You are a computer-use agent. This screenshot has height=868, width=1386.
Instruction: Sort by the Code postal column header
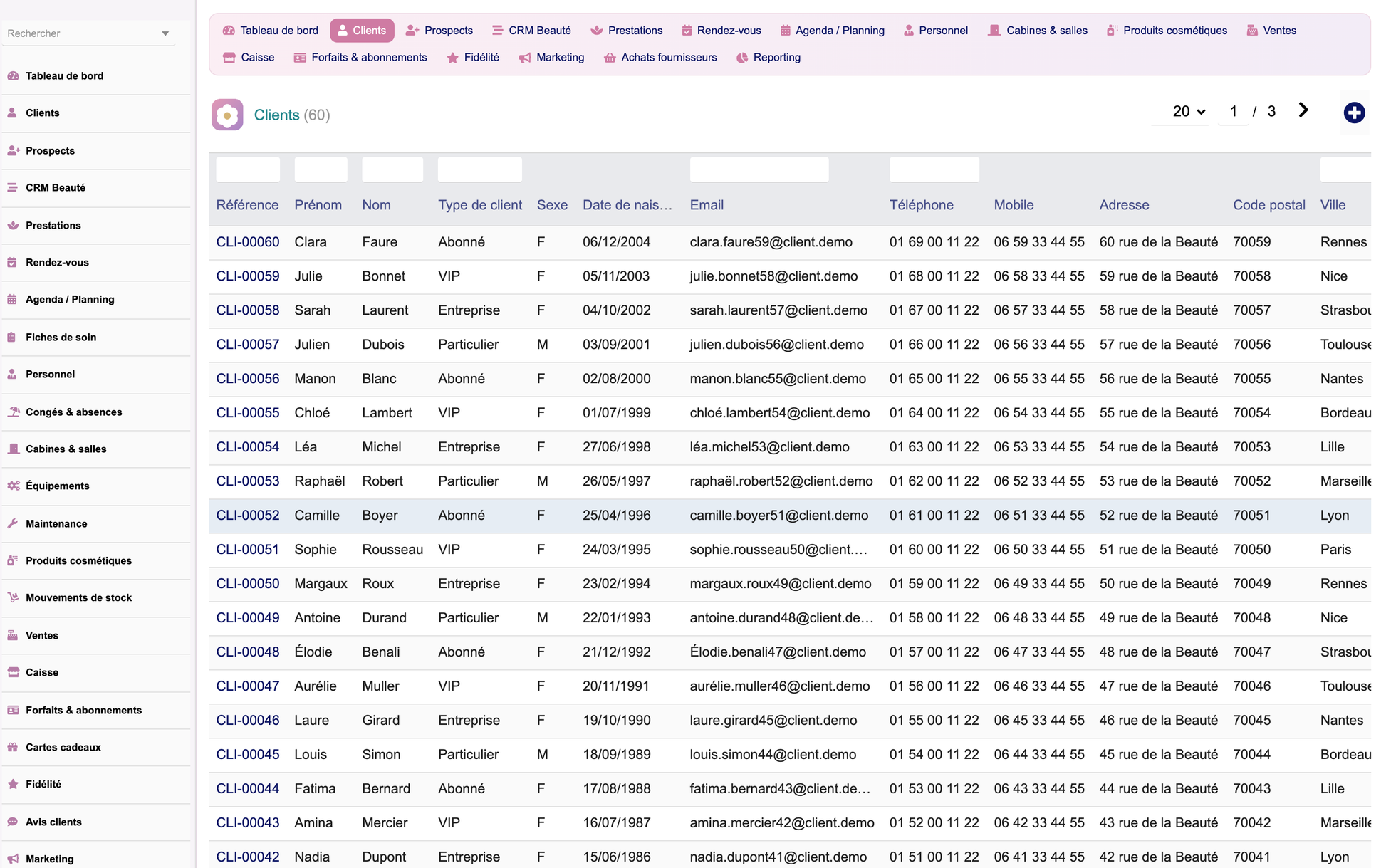[1269, 205]
